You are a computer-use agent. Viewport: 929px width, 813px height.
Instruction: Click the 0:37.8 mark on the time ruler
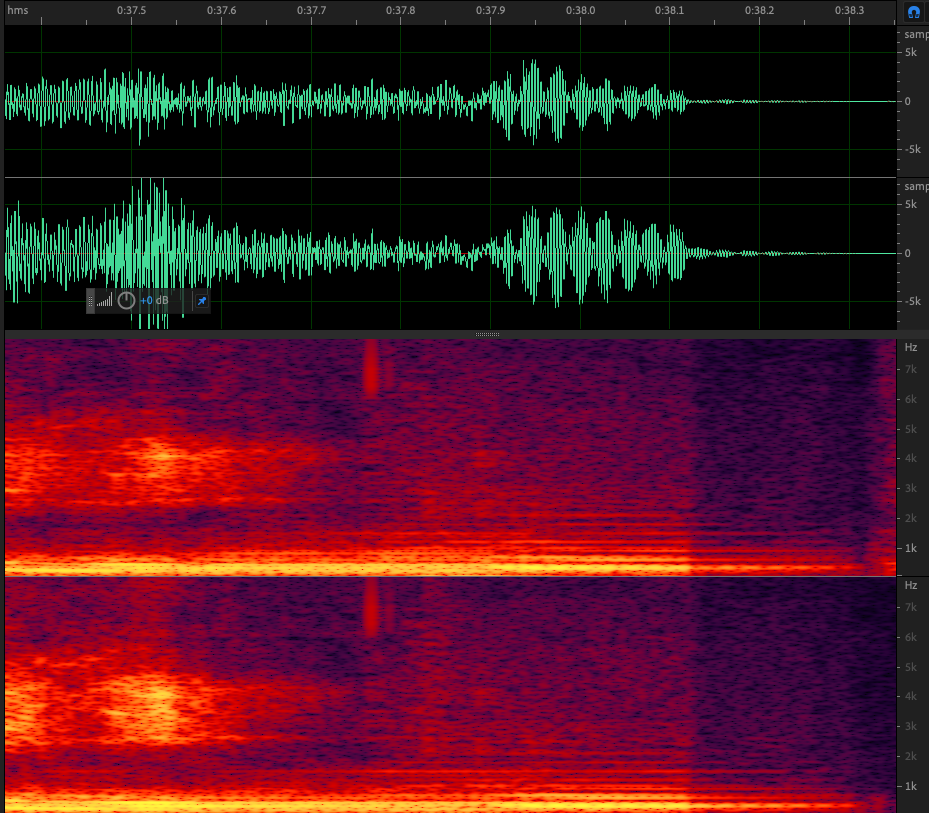tap(400, 11)
